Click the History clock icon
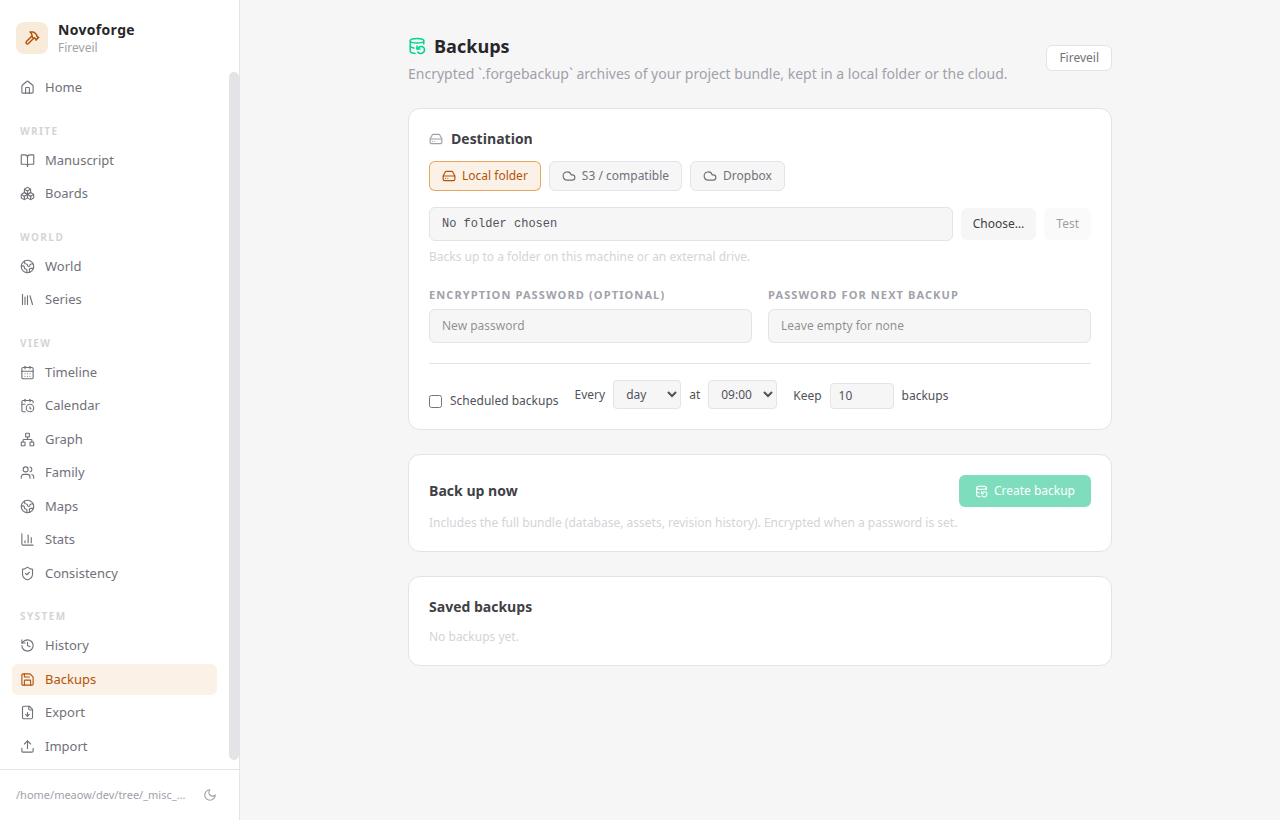 click(28, 646)
